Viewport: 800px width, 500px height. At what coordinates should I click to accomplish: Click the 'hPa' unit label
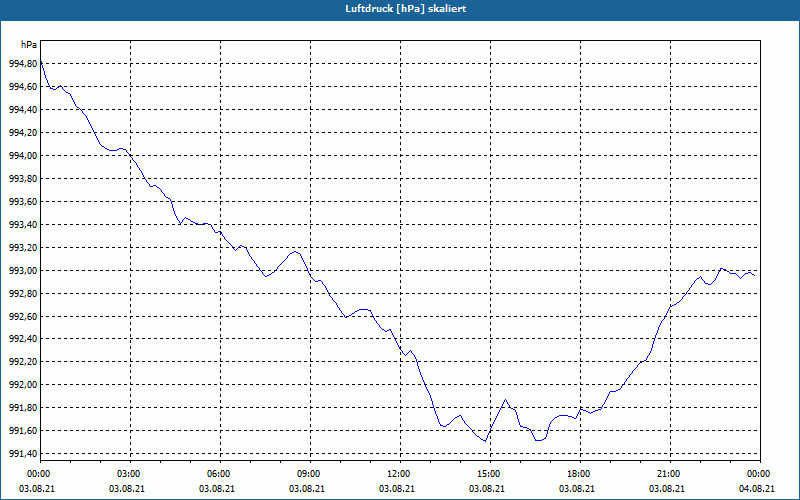[x=29, y=45]
